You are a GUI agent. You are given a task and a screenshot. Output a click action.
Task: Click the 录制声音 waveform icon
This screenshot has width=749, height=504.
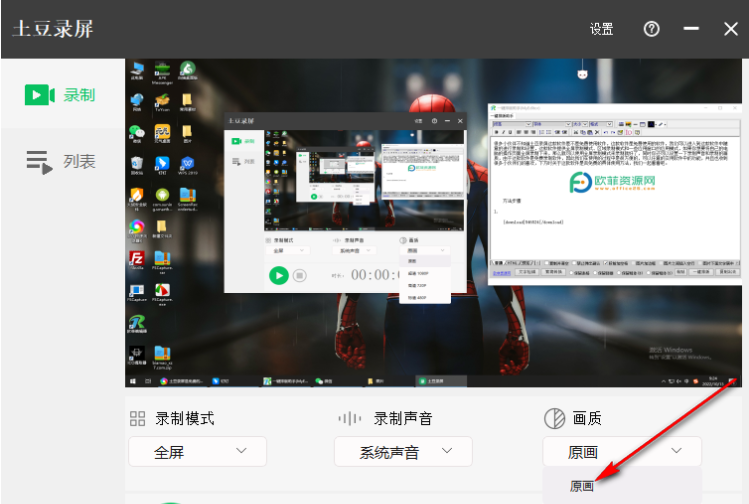pyautogui.click(x=350, y=418)
